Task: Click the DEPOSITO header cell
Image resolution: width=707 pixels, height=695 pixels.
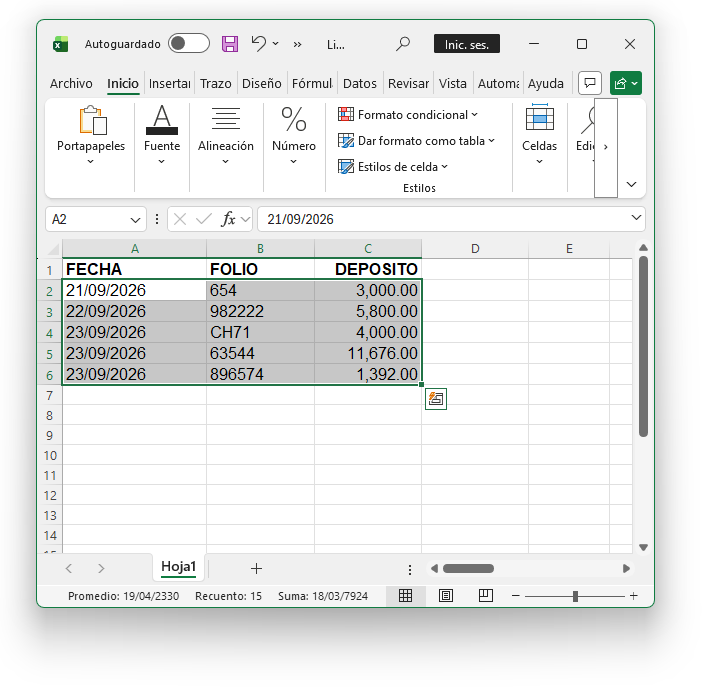Action: pyautogui.click(x=368, y=269)
